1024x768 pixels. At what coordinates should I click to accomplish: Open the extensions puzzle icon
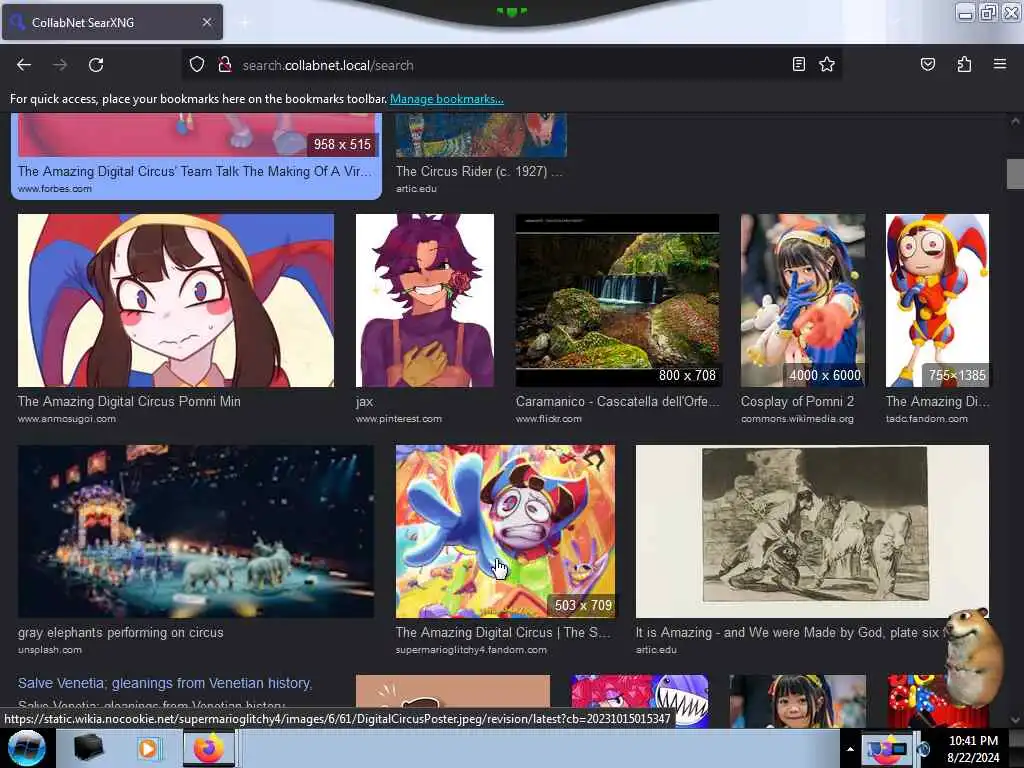964,64
